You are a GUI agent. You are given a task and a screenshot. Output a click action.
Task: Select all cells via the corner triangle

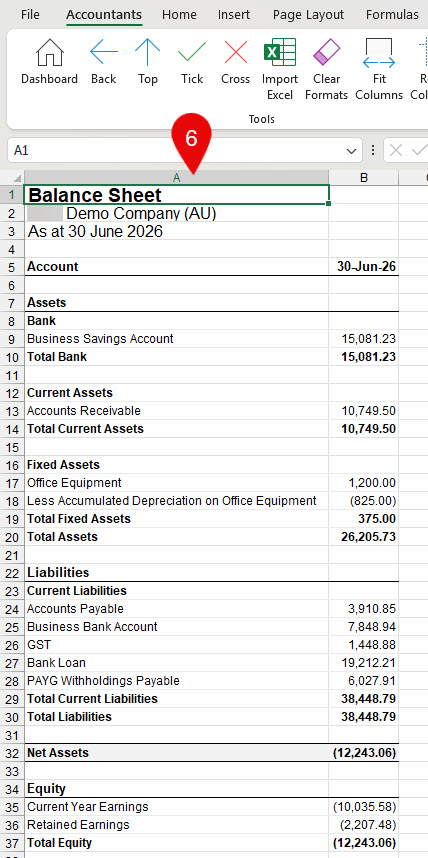[16, 177]
